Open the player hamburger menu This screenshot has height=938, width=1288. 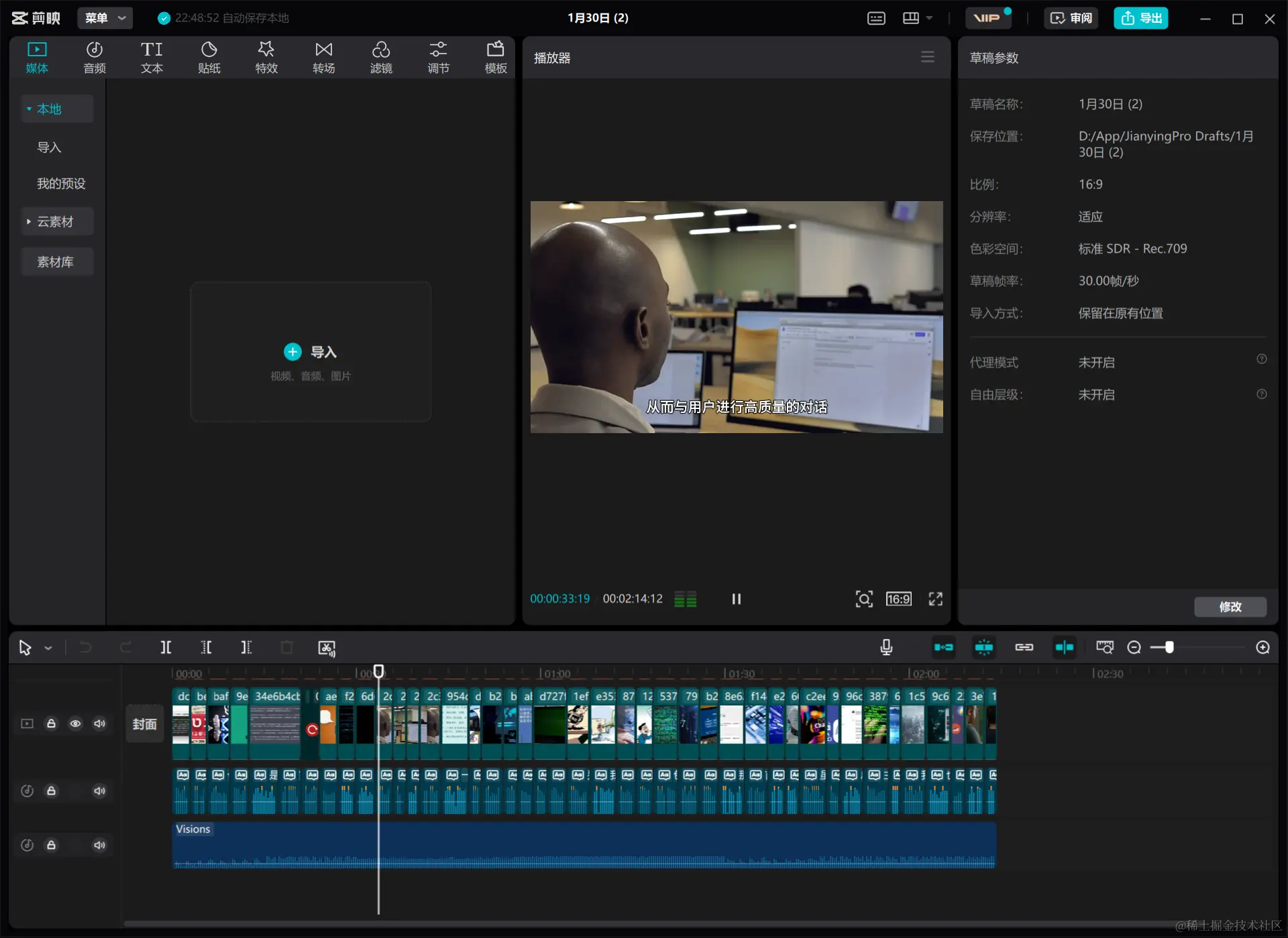tap(927, 57)
